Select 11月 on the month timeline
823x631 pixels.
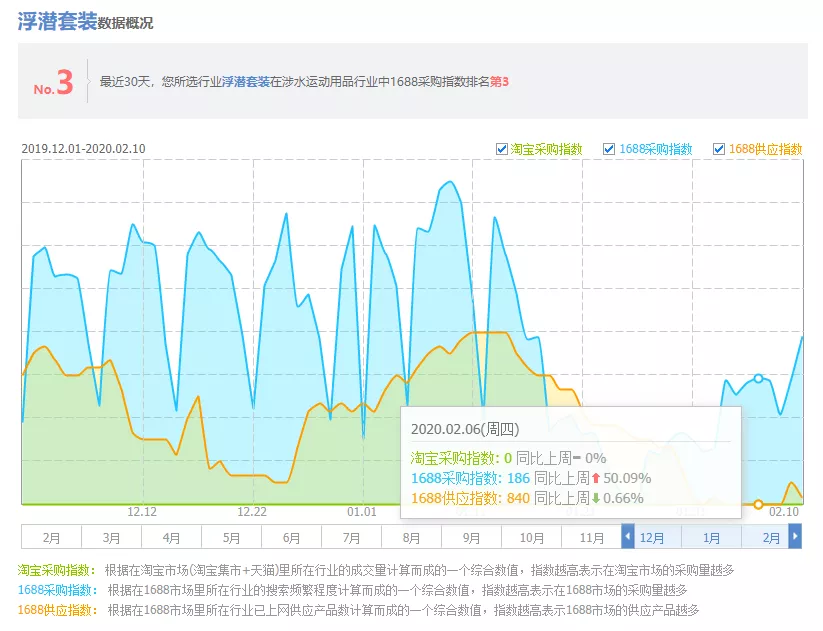(592, 538)
